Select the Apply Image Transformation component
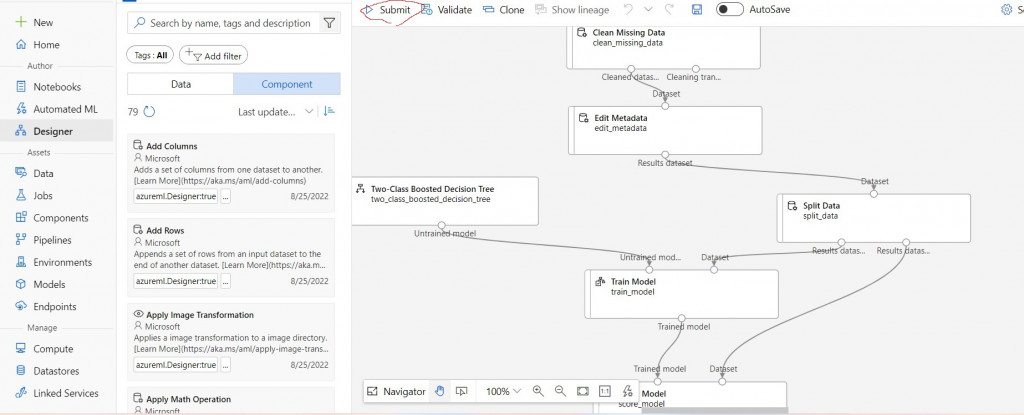1024x415 pixels. 231,342
